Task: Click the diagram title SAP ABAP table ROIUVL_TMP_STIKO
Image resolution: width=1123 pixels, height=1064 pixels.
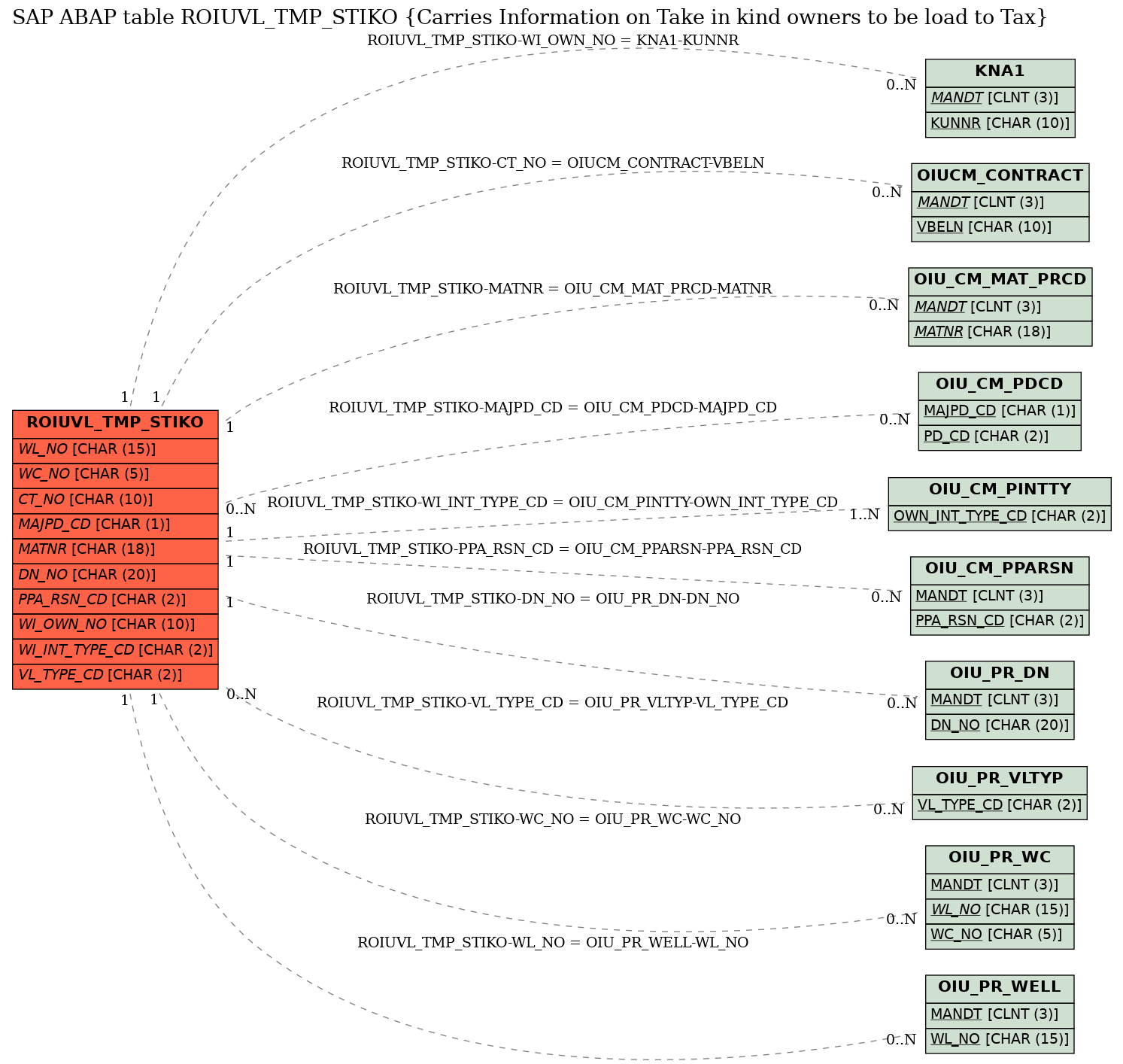Action: pos(530,17)
